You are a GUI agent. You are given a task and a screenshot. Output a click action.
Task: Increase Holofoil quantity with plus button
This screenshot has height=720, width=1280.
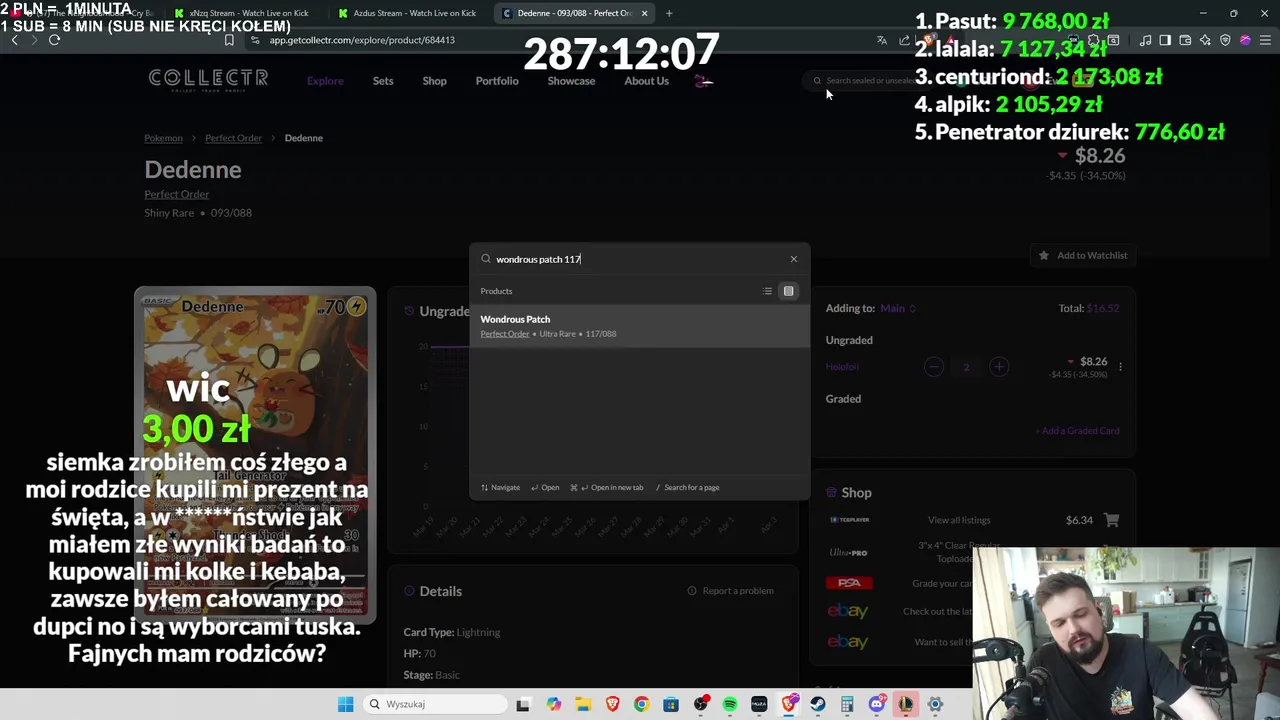coord(999,367)
